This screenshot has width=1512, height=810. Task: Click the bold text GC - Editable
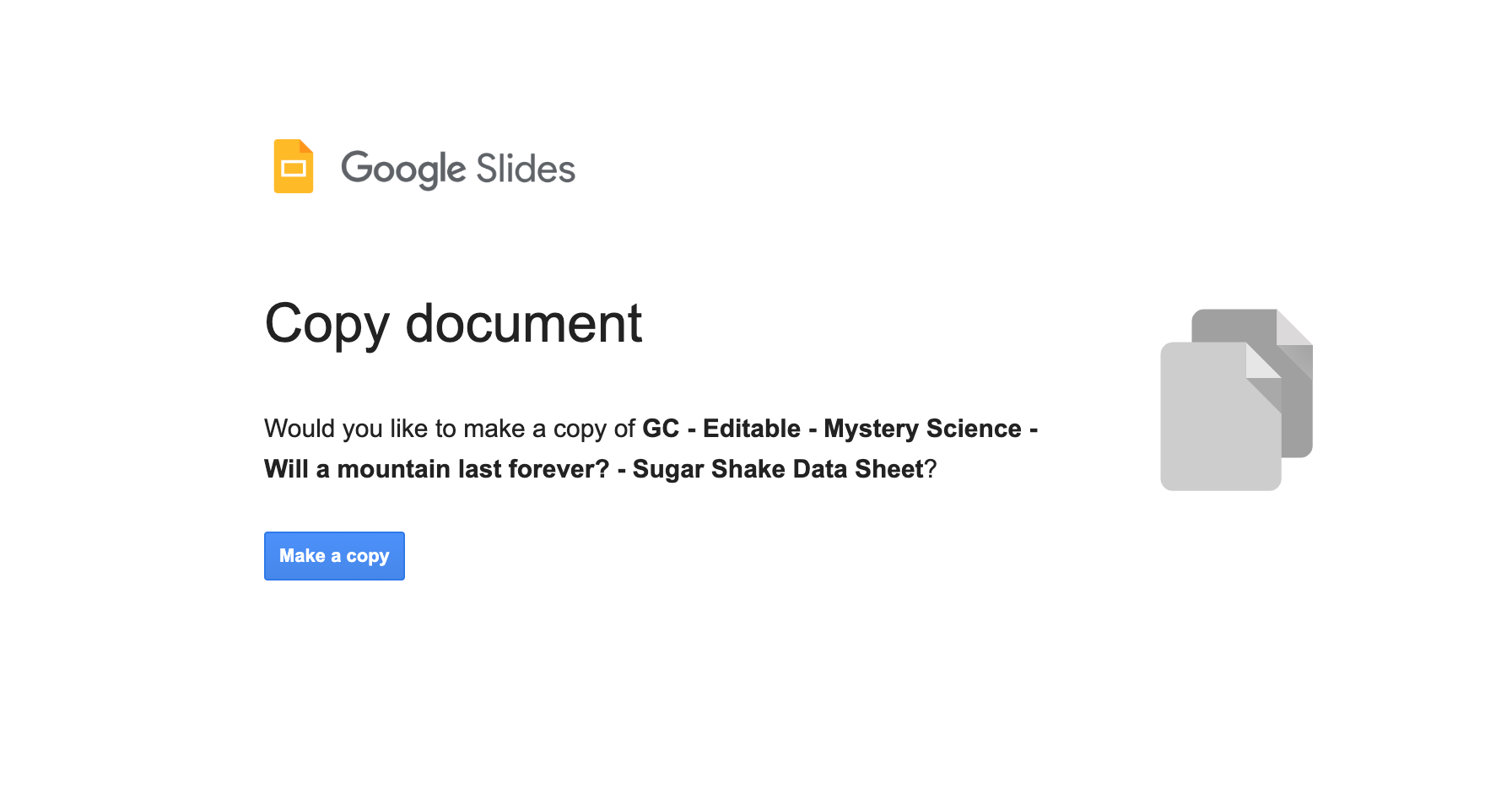click(x=721, y=429)
